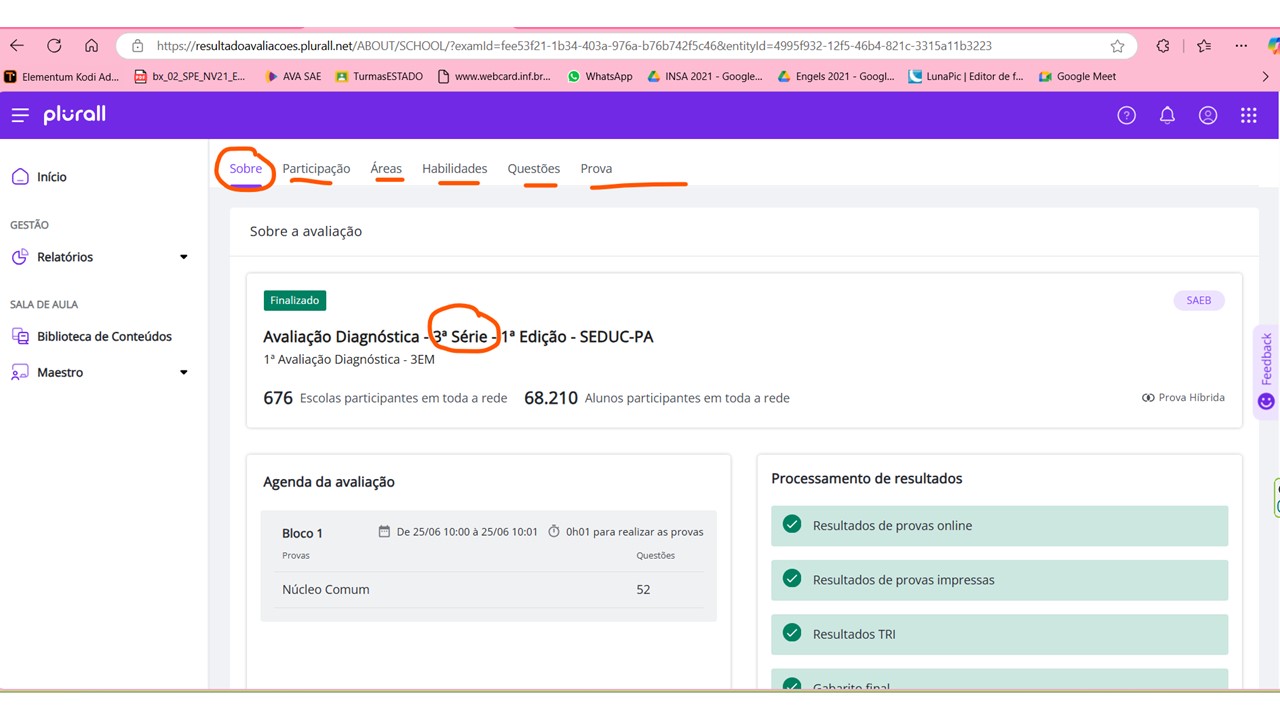Show more bookmarks chevron
Image resolution: width=1280 pixels, height=720 pixels.
[1266, 76]
